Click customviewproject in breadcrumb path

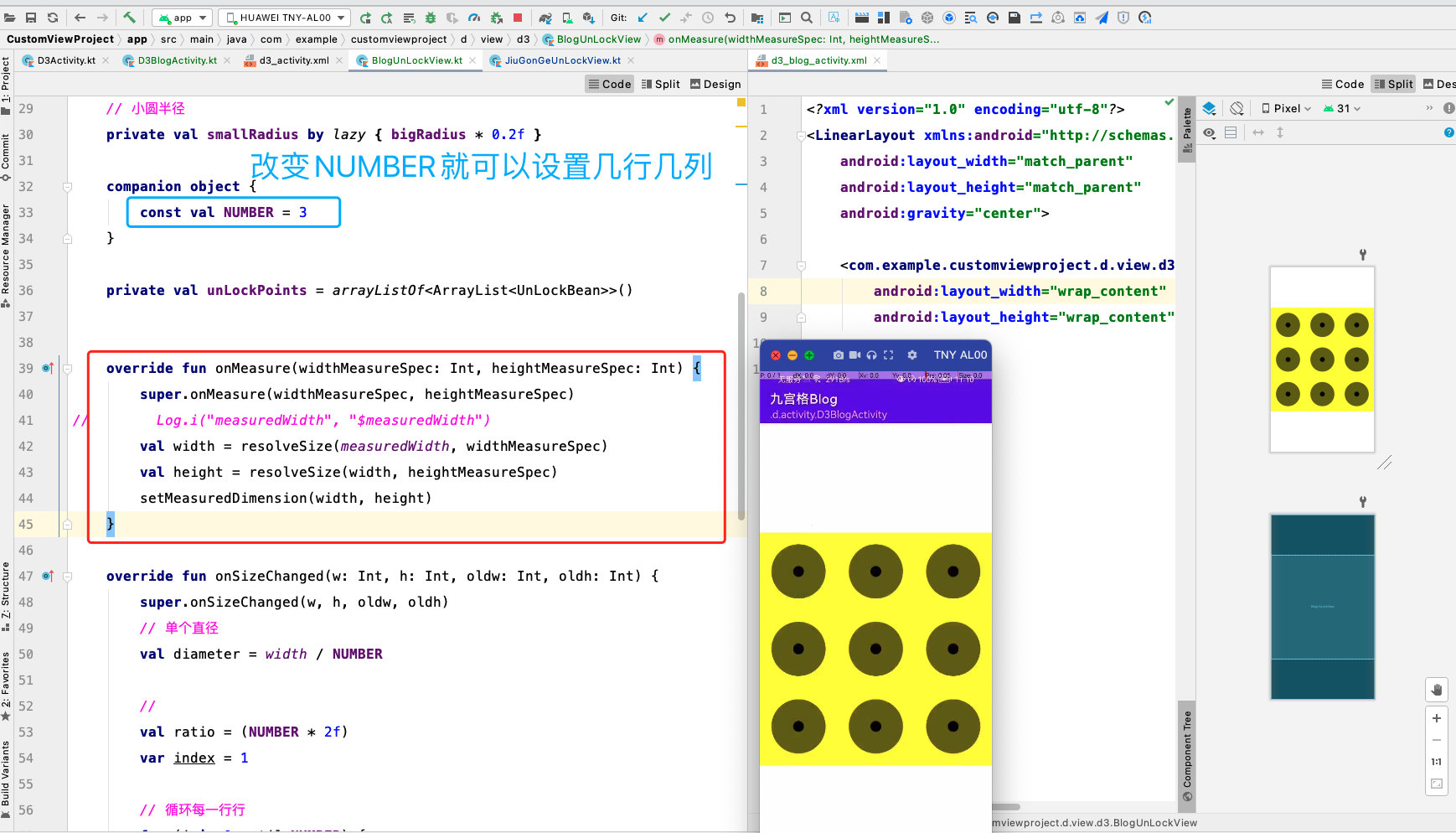coord(399,39)
